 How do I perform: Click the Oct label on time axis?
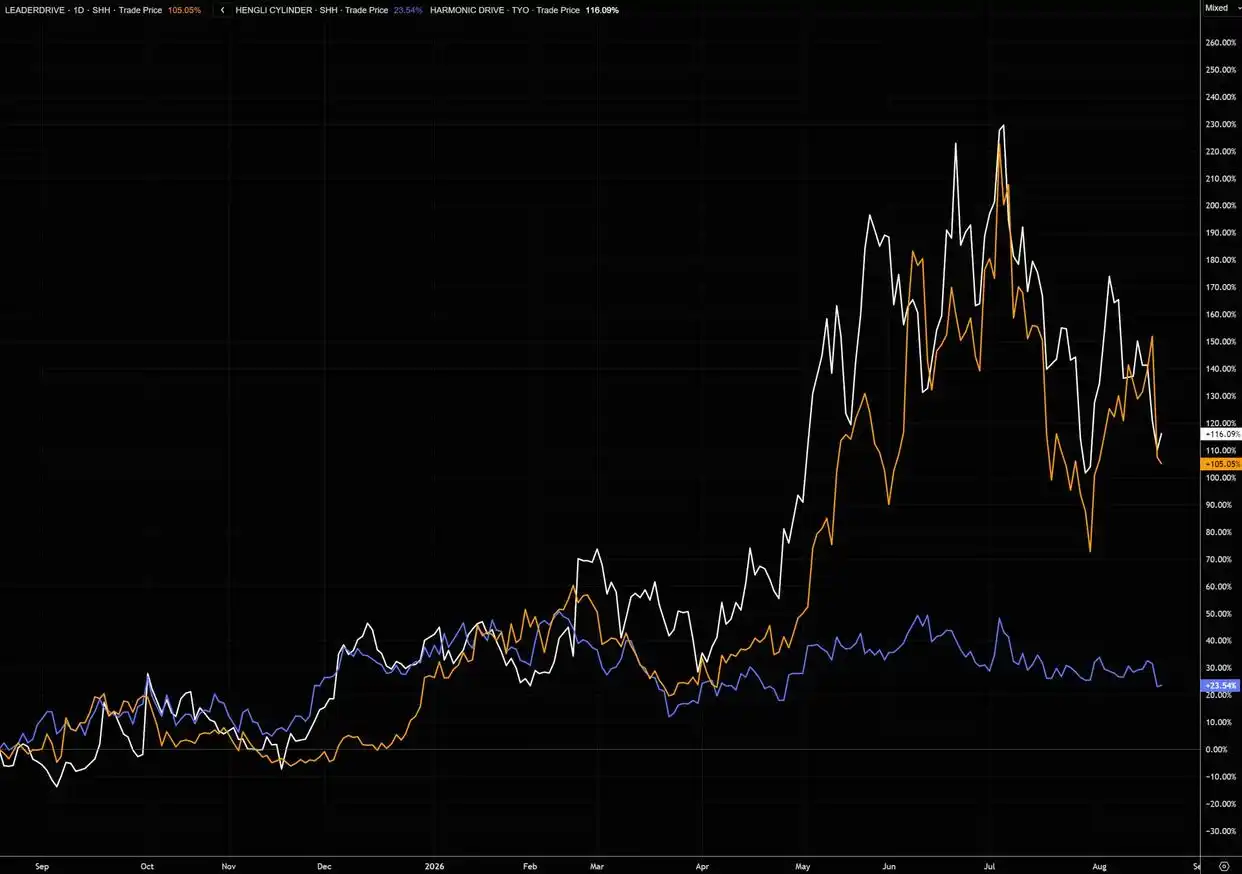click(147, 866)
